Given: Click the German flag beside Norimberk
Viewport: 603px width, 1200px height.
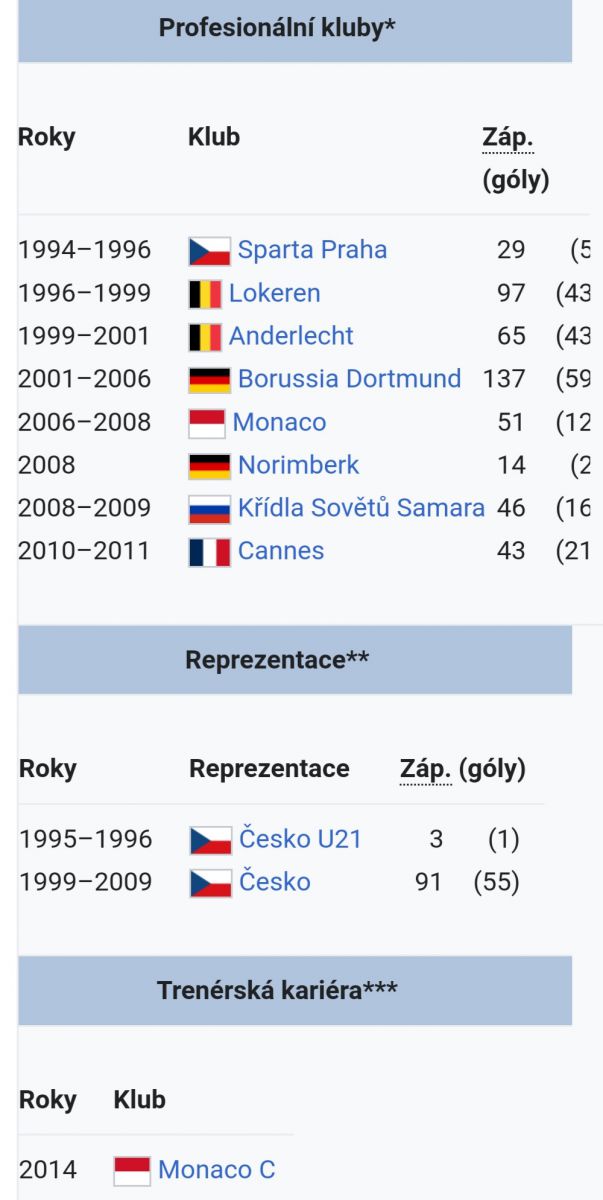Looking at the screenshot, I should [x=210, y=466].
